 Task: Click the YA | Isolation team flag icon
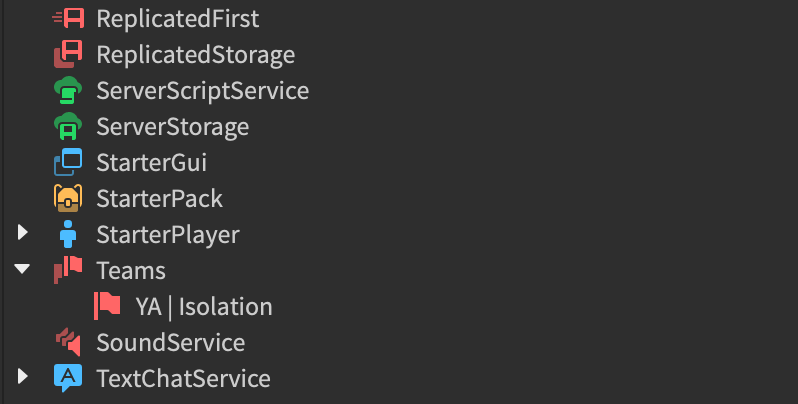click(x=107, y=306)
